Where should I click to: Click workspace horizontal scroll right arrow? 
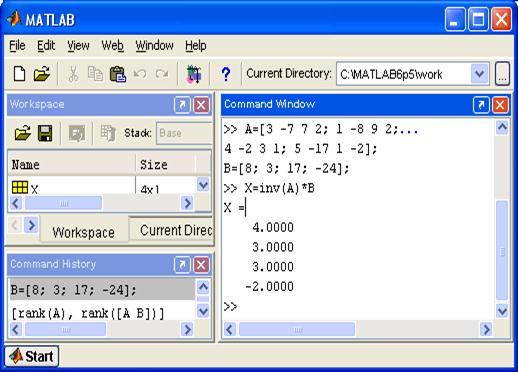[188, 203]
